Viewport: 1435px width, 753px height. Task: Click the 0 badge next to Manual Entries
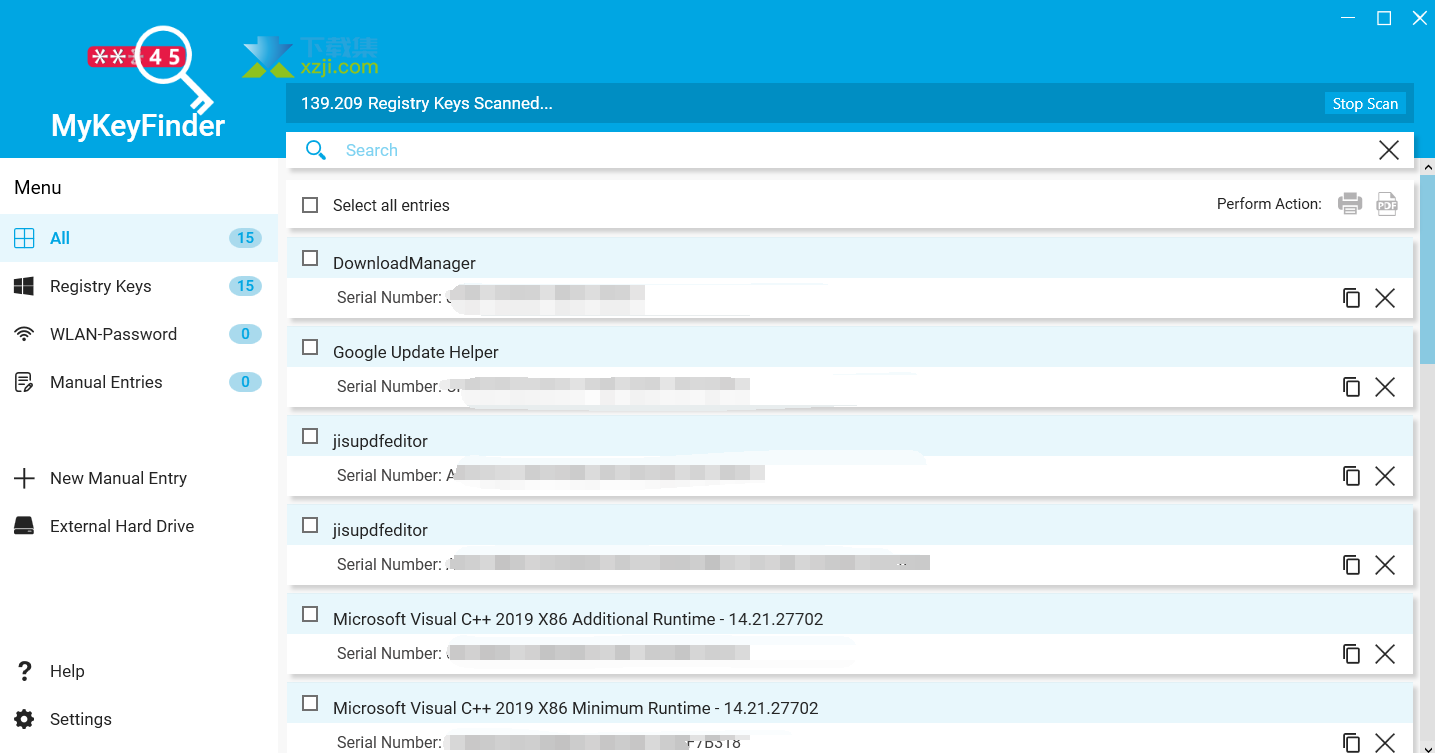click(245, 382)
